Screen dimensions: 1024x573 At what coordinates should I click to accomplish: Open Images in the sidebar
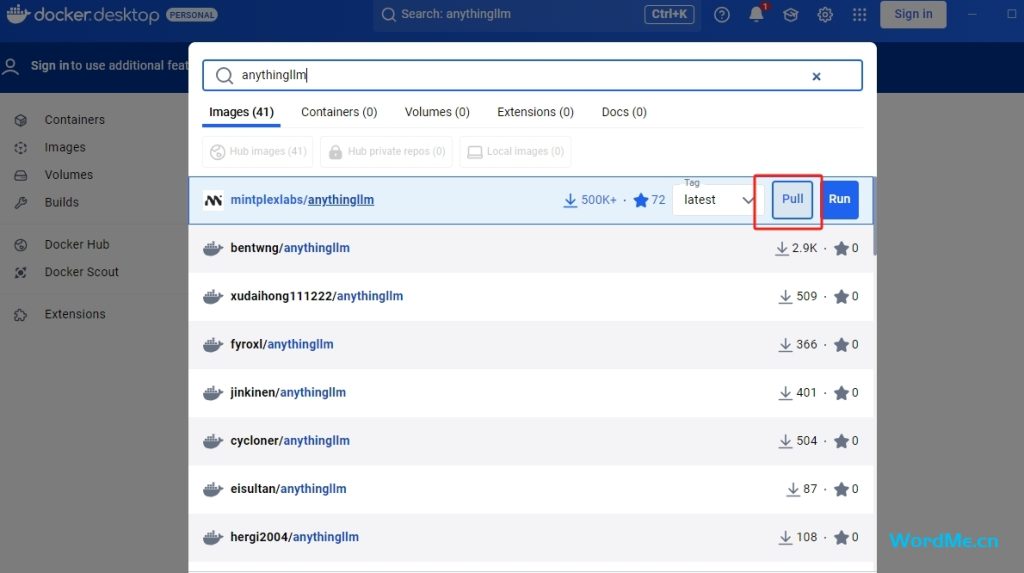[65, 148]
